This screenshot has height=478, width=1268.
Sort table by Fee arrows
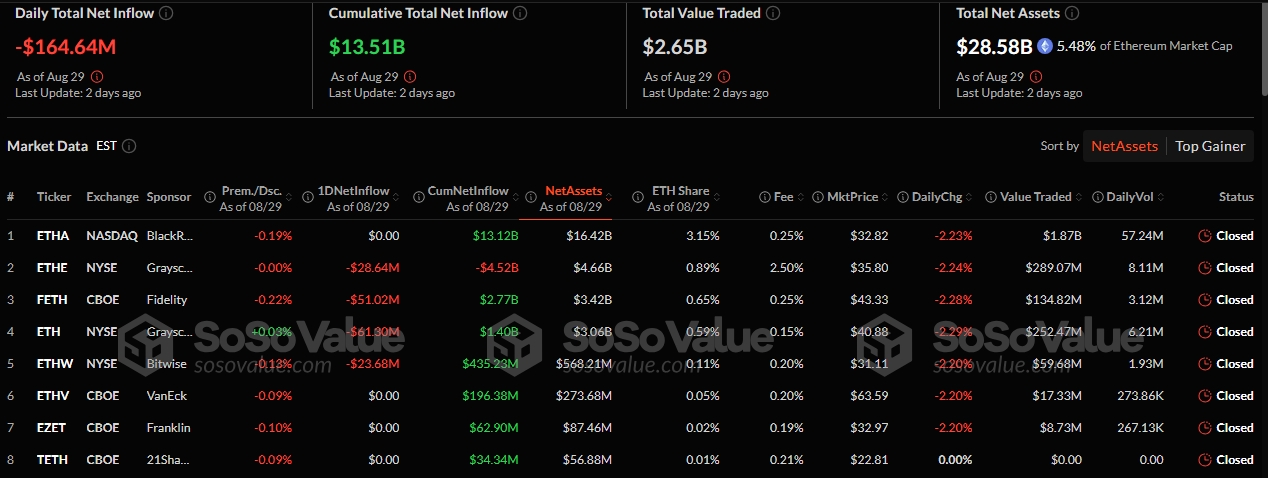click(x=799, y=197)
